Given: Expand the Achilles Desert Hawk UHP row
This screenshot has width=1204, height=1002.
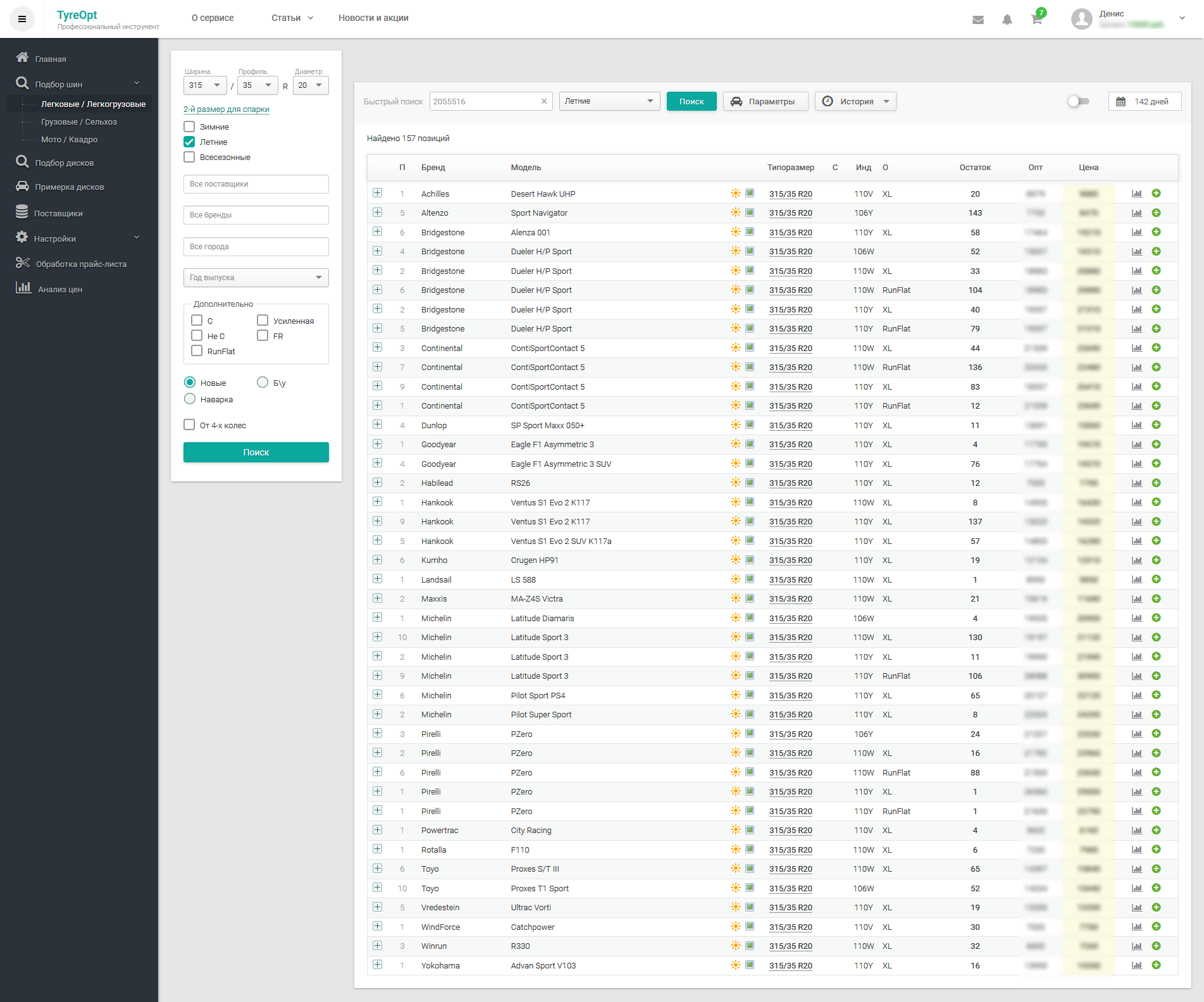Looking at the screenshot, I should coord(378,193).
